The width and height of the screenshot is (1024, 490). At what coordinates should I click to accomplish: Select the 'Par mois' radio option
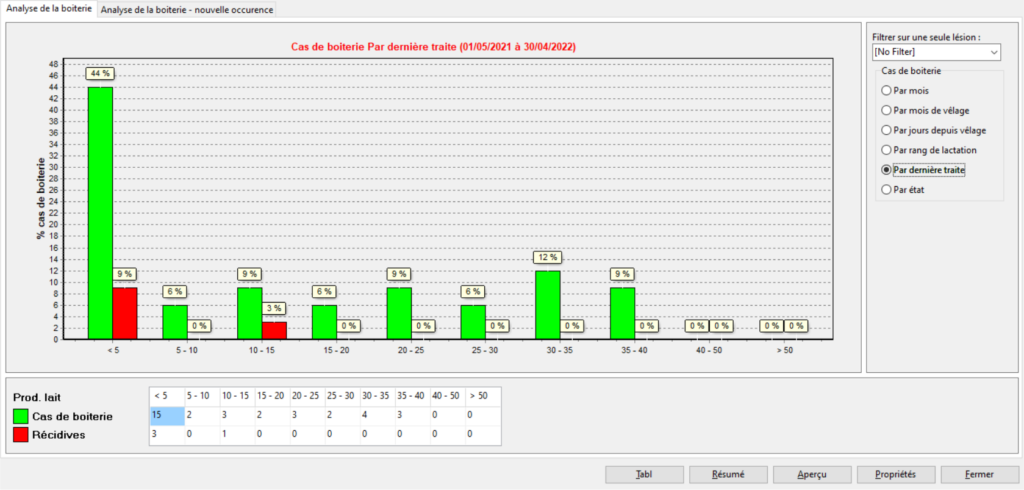pos(886,91)
